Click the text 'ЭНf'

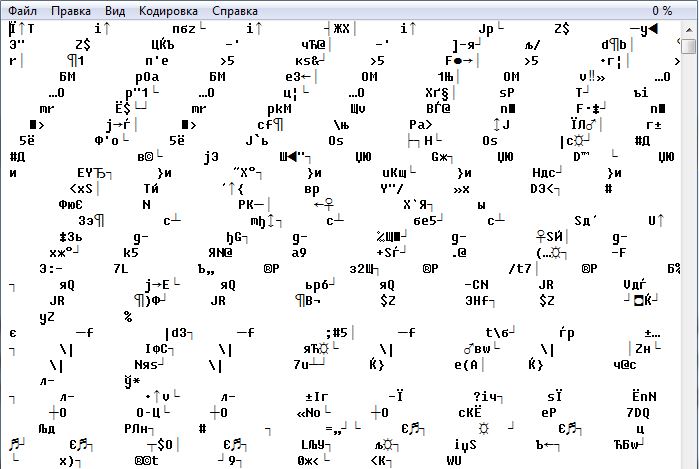477,301
